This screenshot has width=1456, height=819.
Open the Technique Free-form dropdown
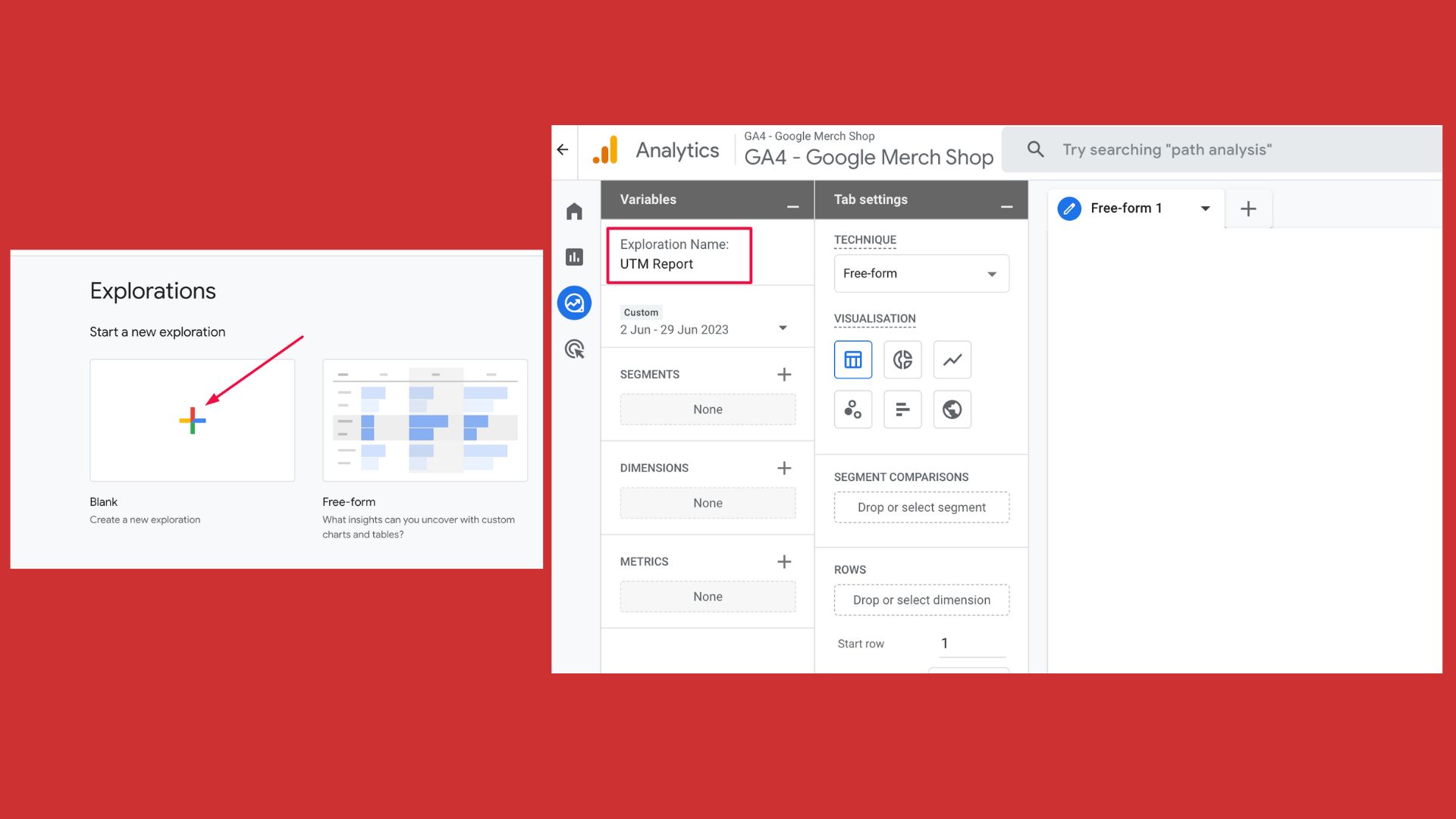(921, 274)
